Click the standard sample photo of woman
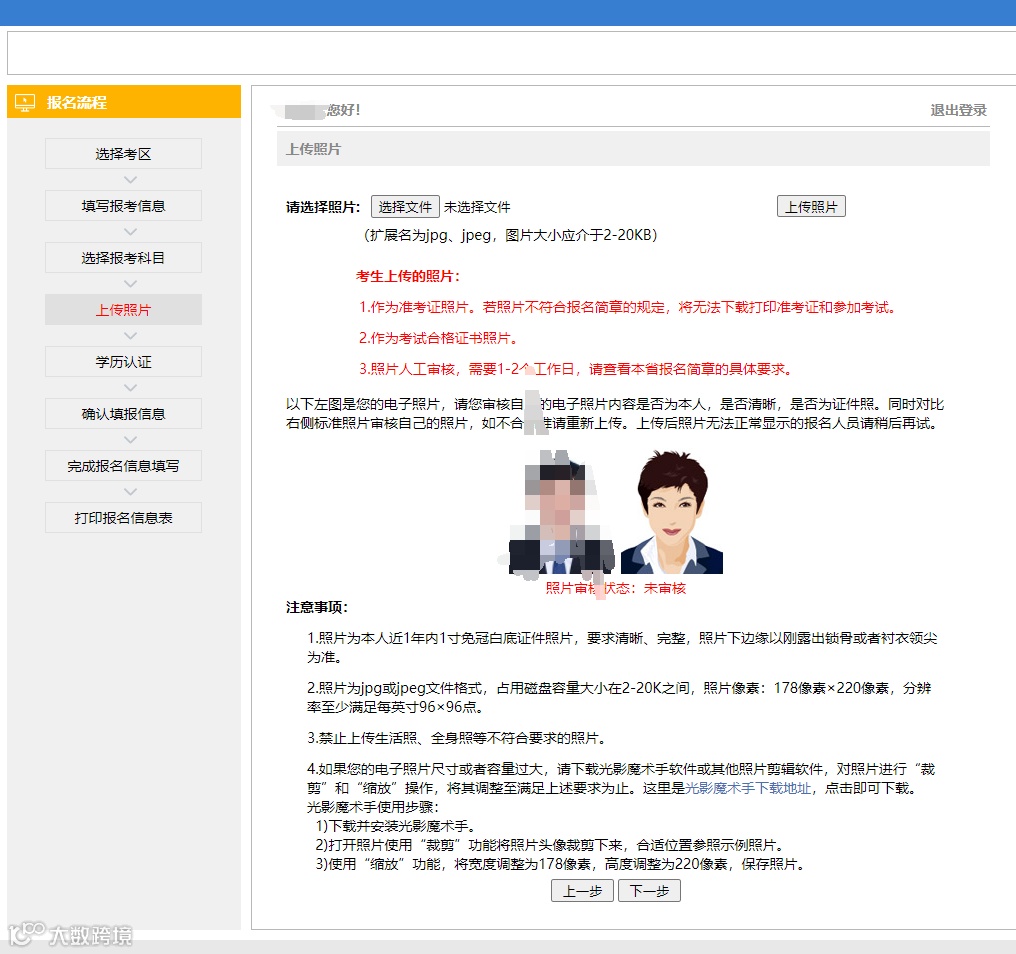Viewport: 1016px width, 954px height. pyautogui.click(x=672, y=512)
